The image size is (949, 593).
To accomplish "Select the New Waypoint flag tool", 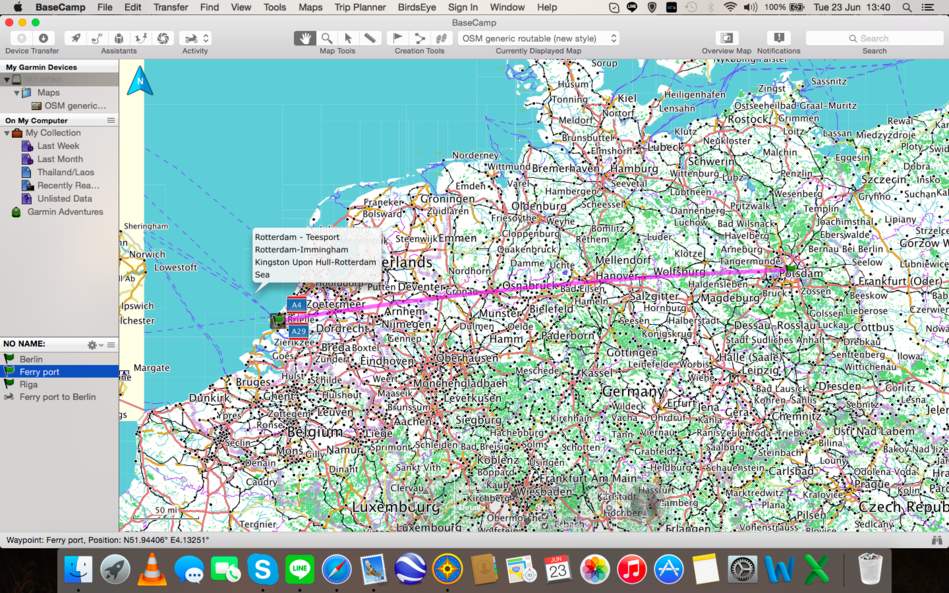I will (398, 38).
